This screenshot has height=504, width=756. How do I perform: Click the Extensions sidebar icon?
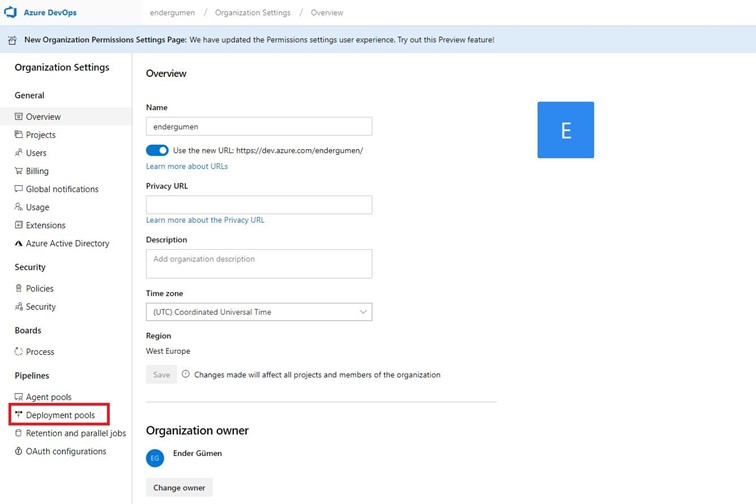[x=18, y=225]
